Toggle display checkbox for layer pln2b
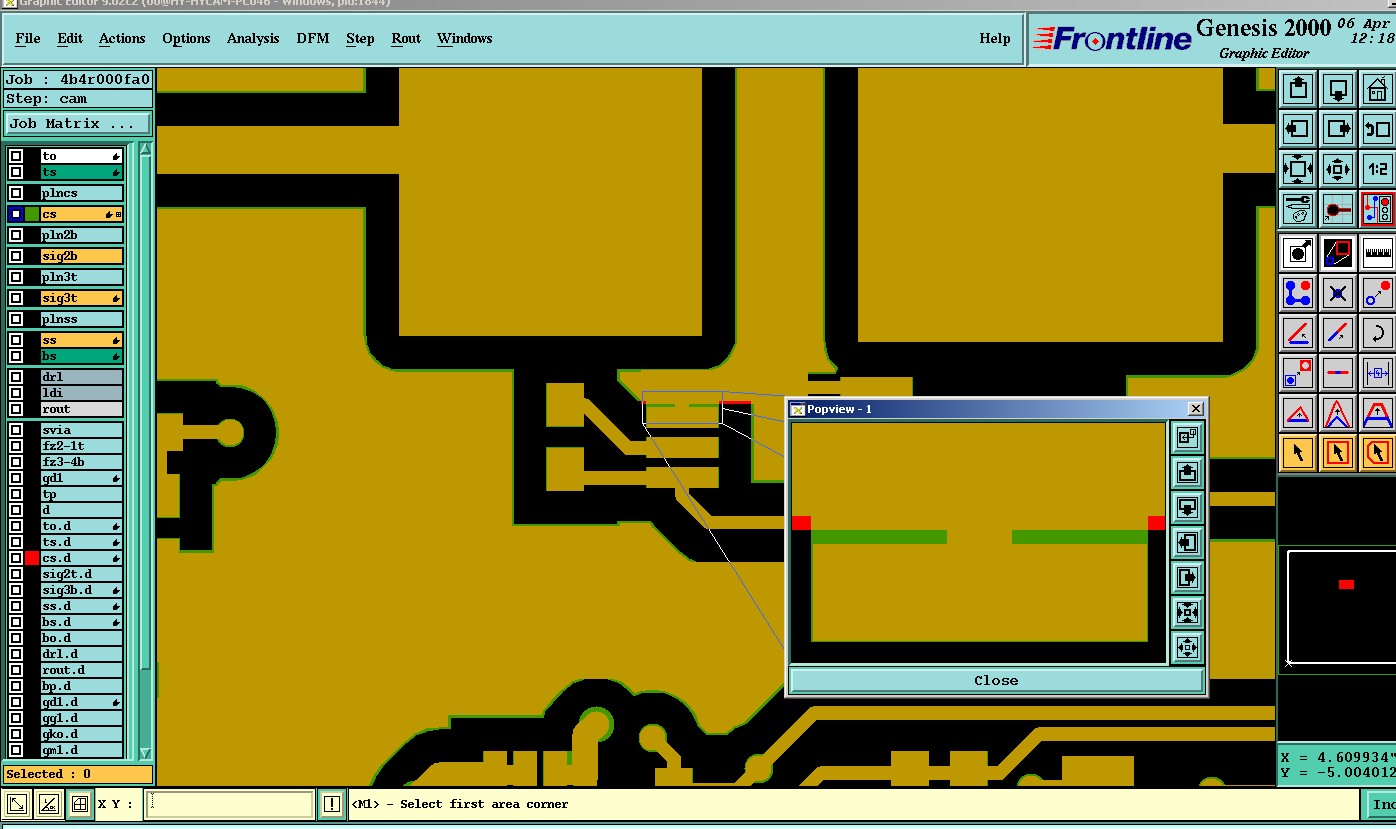The height and width of the screenshot is (829, 1396). coord(16,235)
